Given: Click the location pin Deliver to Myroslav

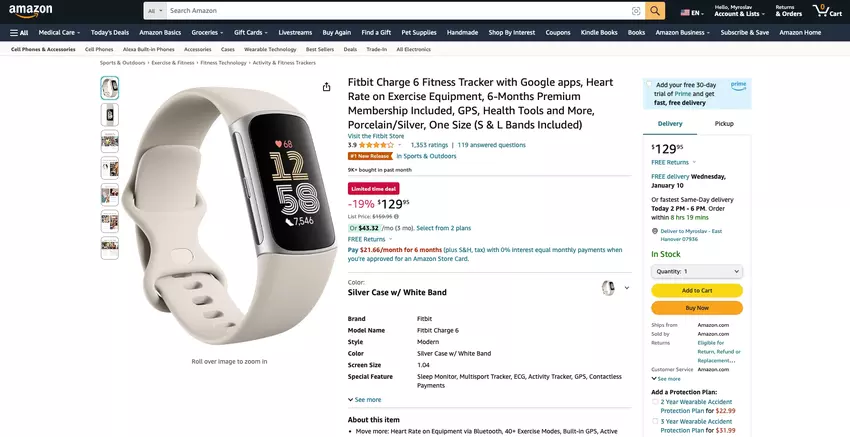Looking at the screenshot, I should click(655, 231).
